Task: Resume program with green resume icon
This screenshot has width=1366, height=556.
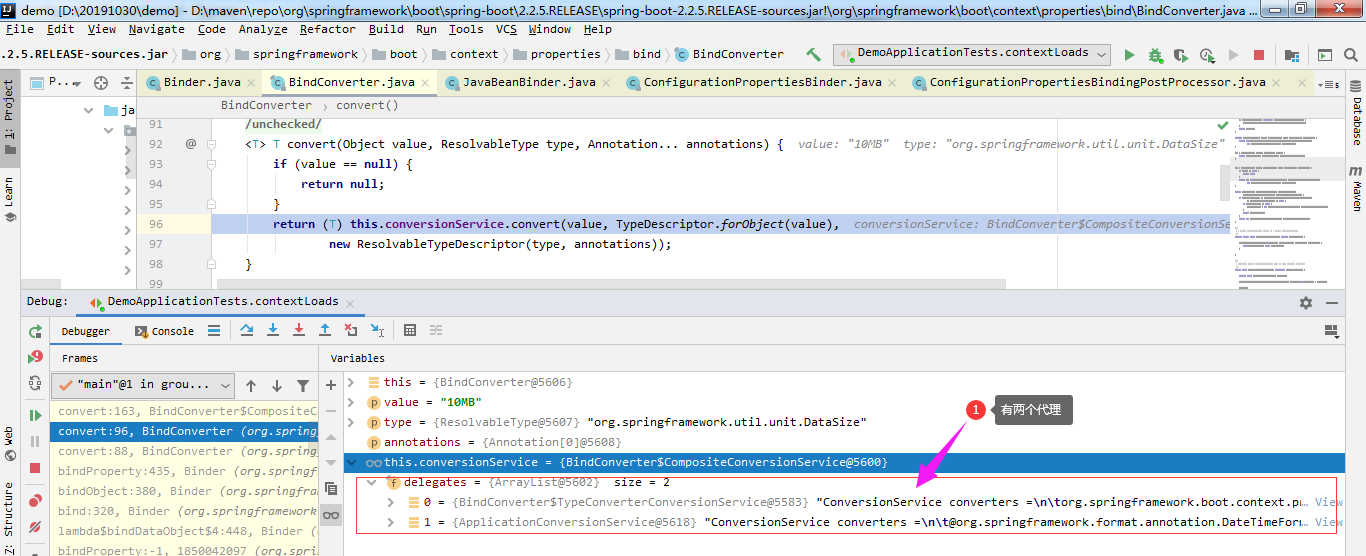Action: pyautogui.click(x=35, y=415)
